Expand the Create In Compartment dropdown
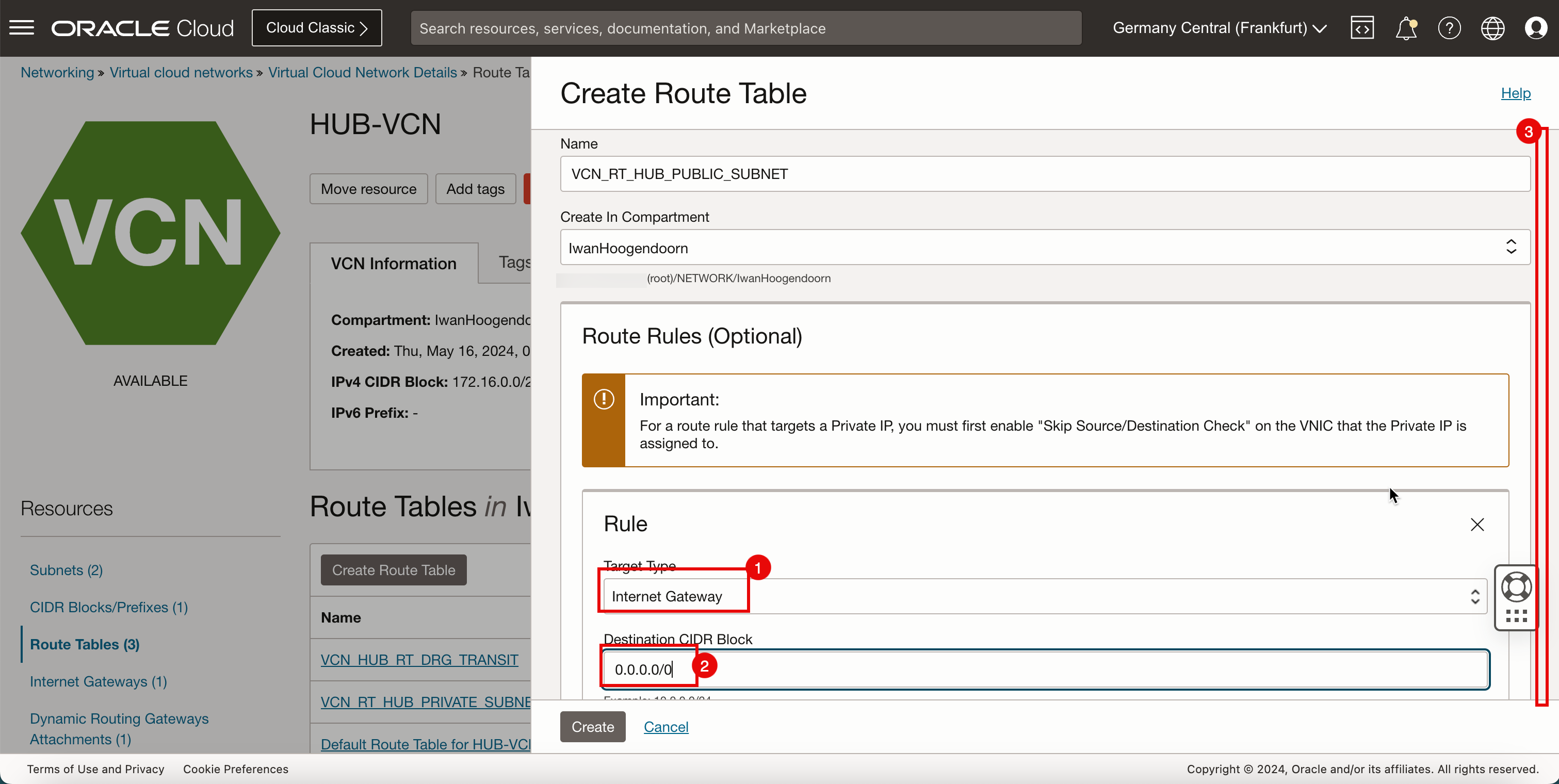The width and height of the screenshot is (1559, 784). tap(1511, 248)
